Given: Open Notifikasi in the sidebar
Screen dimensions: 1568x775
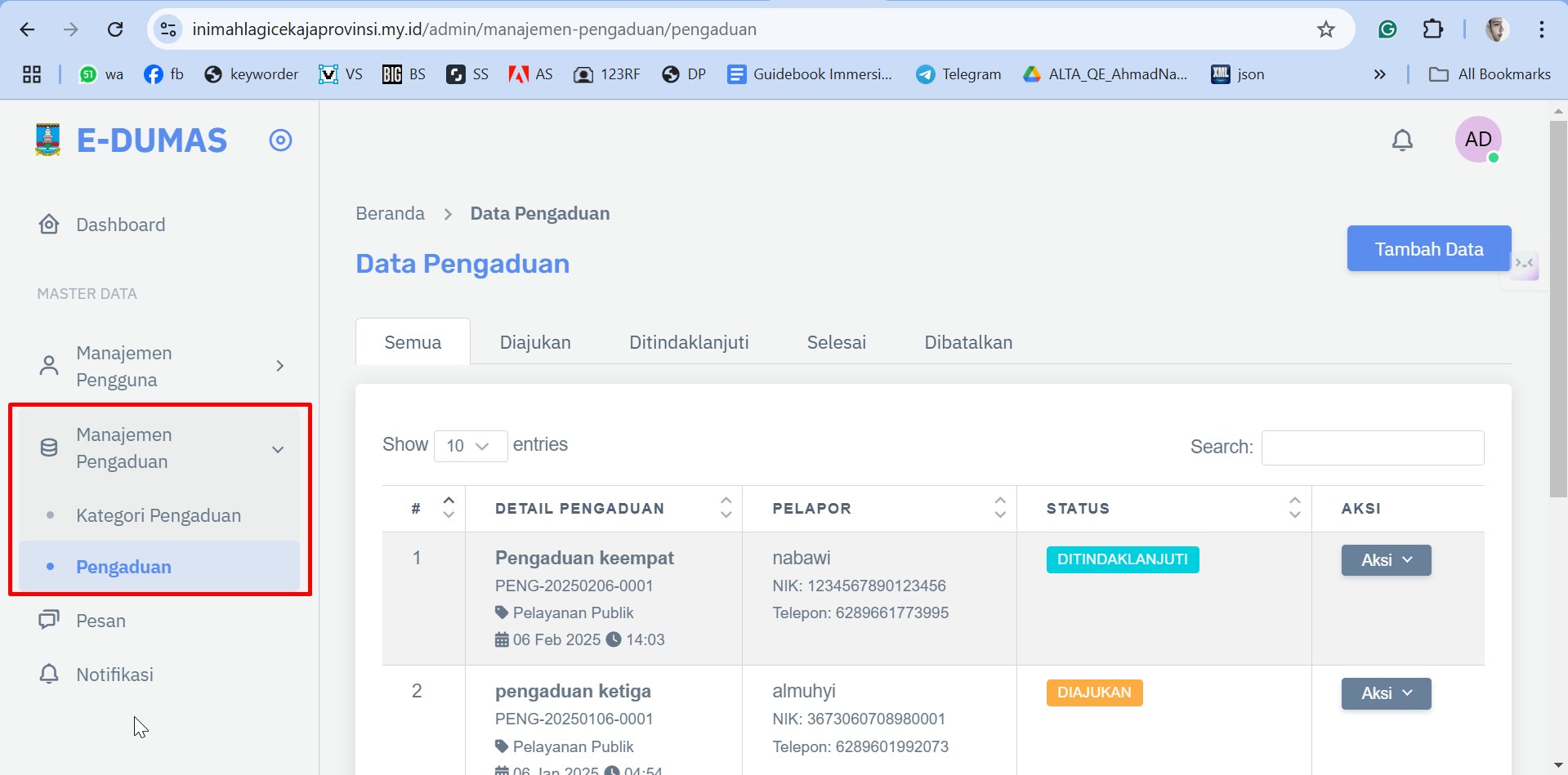Looking at the screenshot, I should pos(114,675).
